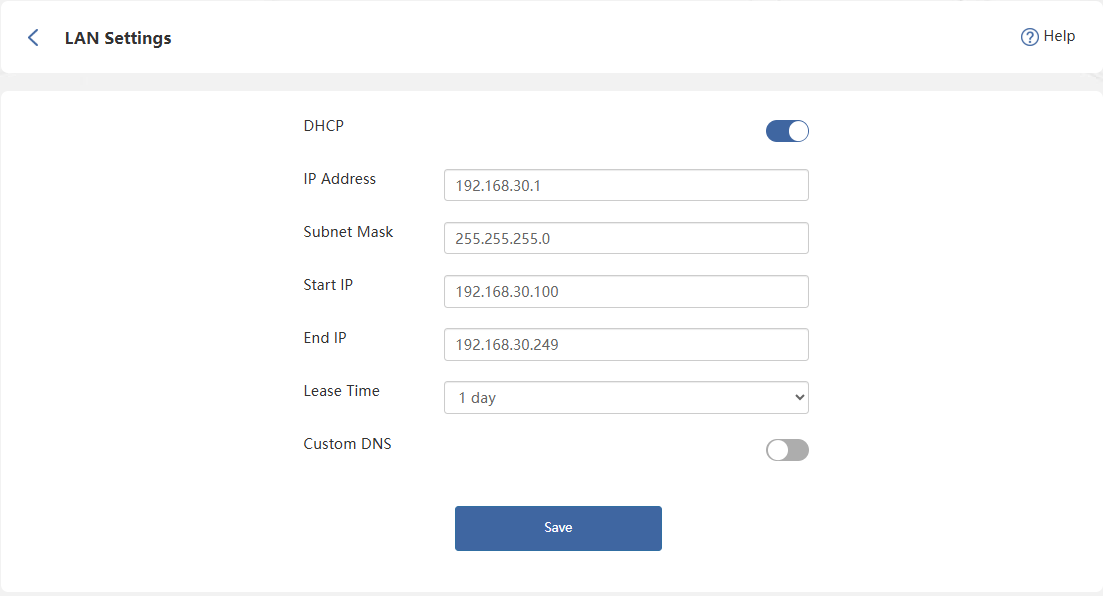Click the Lease Time label
Viewport: 1103px width, 596px height.
coord(341,391)
